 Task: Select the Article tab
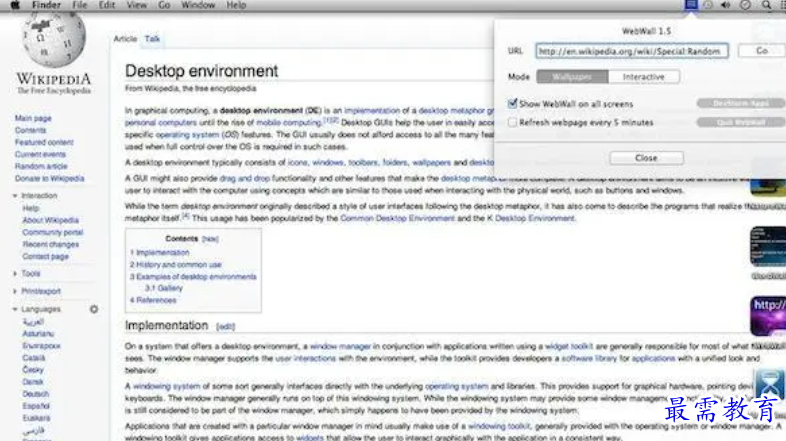(x=125, y=39)
